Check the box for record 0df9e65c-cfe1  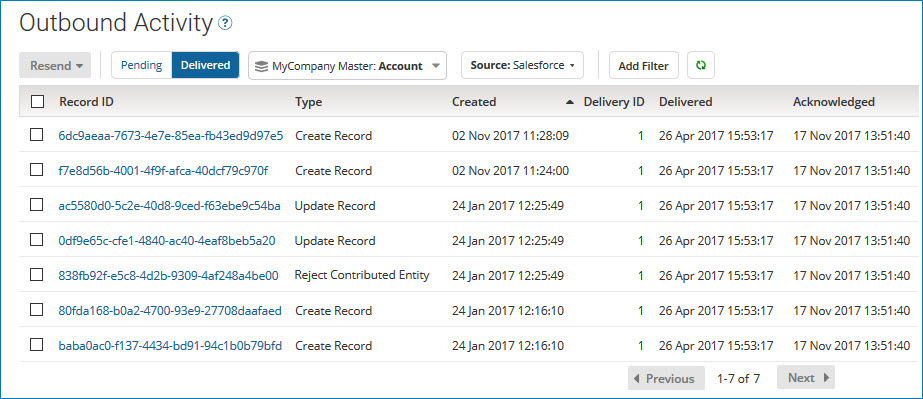[x=36, y=240]
